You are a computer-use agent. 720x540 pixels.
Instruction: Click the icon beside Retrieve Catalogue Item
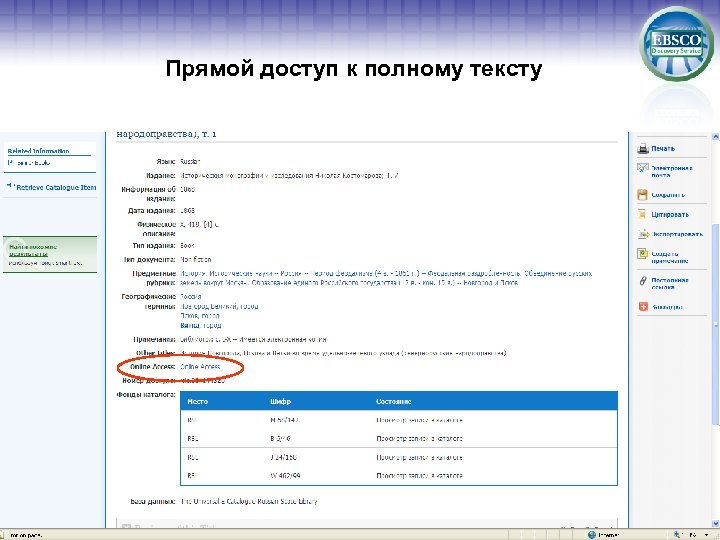pos(9,186)
